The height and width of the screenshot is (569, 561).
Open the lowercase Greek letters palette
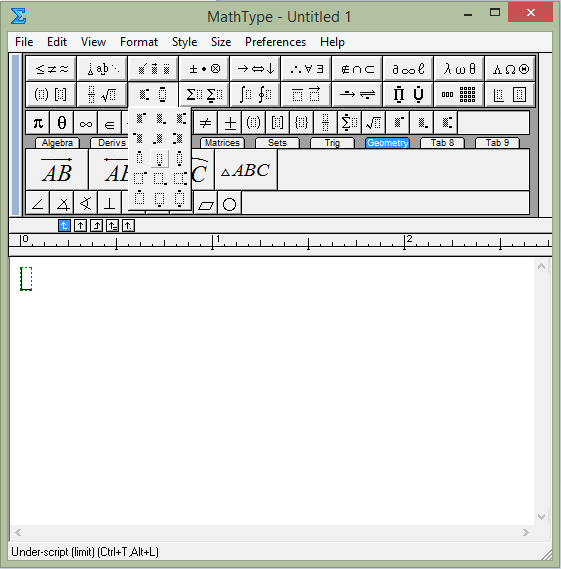click(x=459, y=69)
